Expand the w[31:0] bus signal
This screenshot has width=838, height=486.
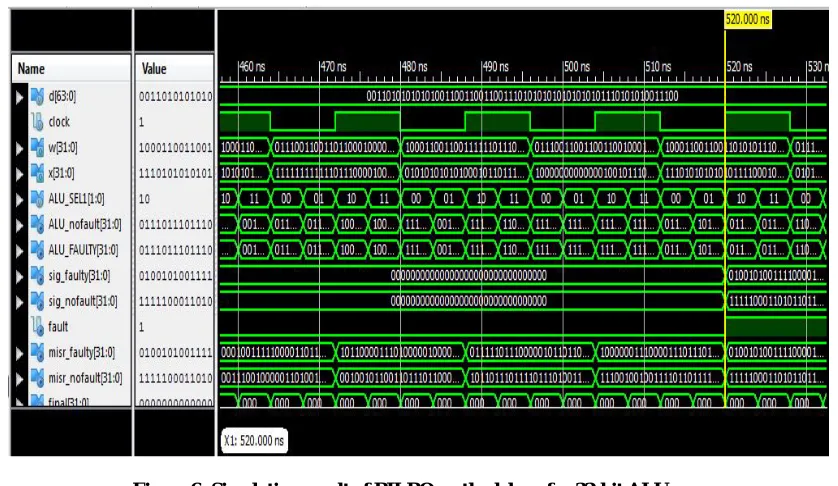20,149
